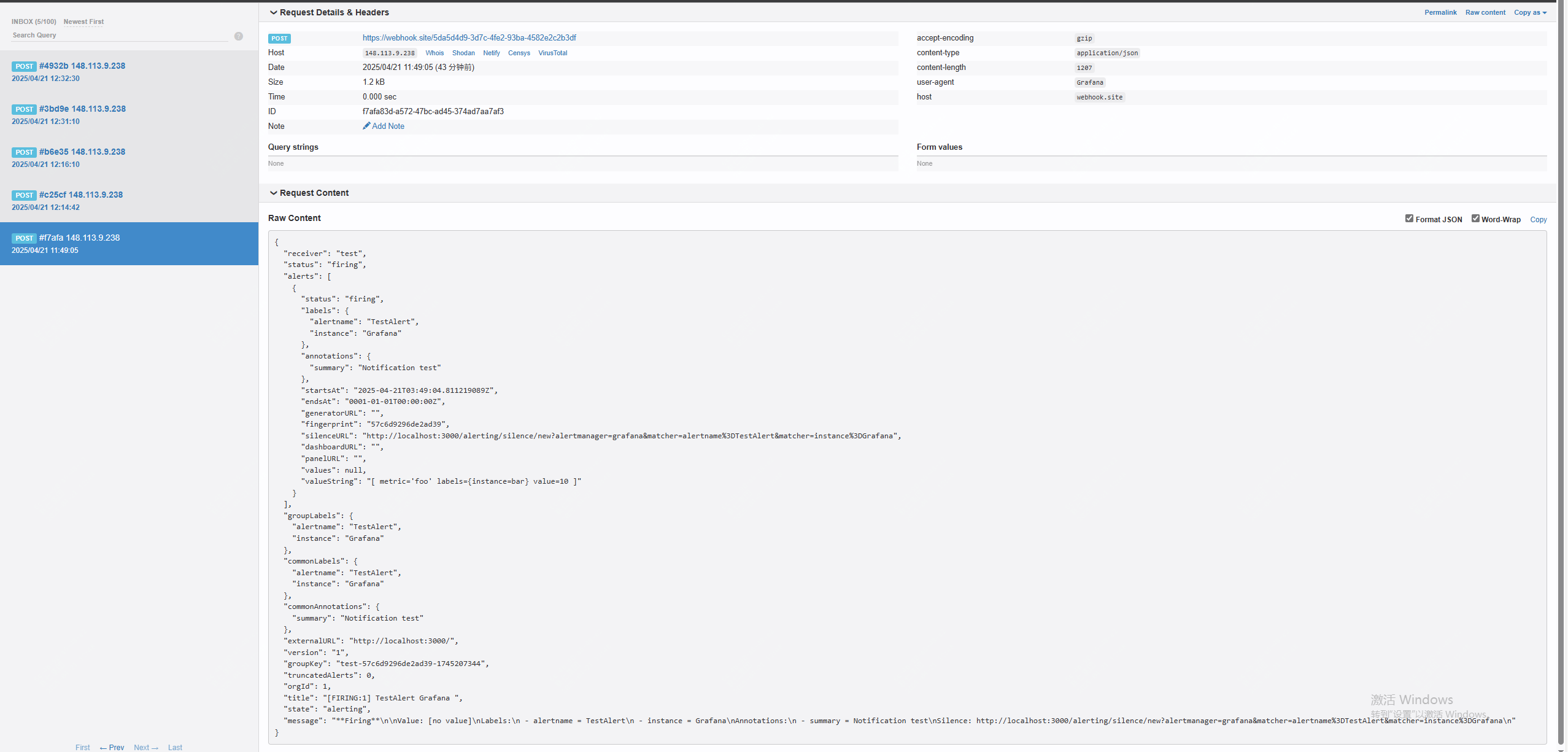Click the POST badge of request #c25cf
This screenshot has width=1568, height=752.
(24, 195)
